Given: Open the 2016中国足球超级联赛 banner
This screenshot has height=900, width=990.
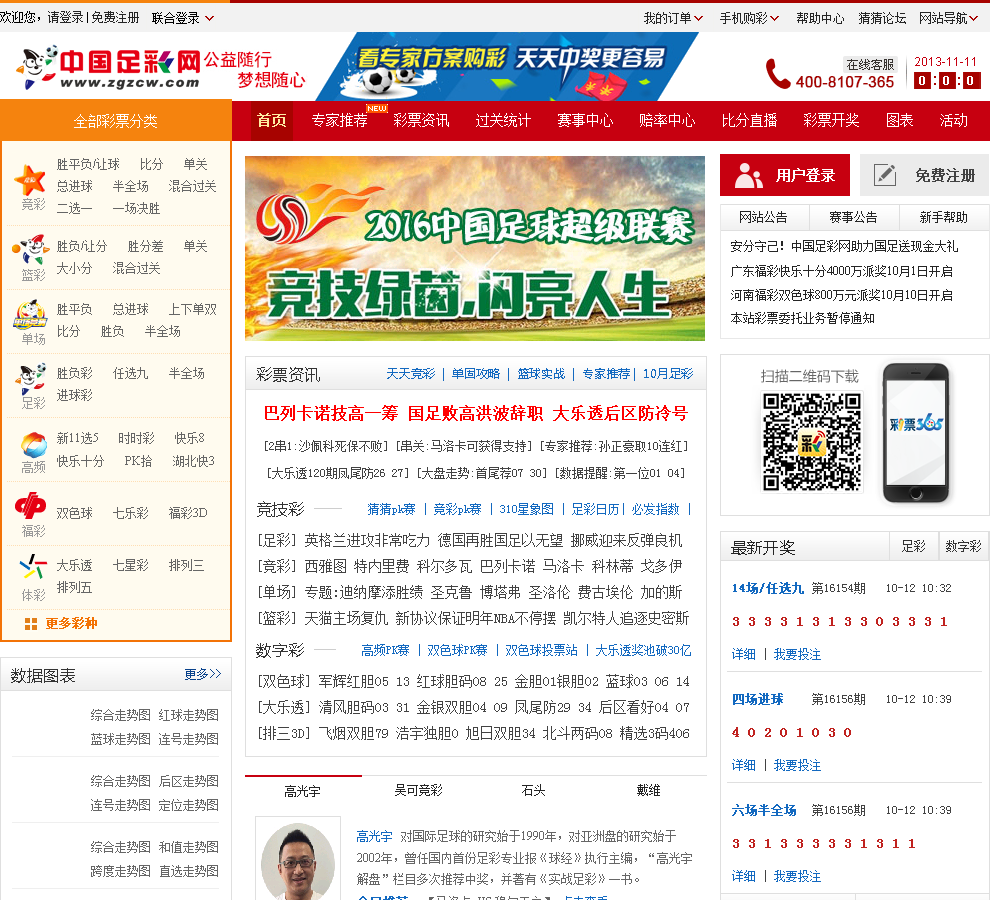Looking at the screenshot, I should [475, 248].
